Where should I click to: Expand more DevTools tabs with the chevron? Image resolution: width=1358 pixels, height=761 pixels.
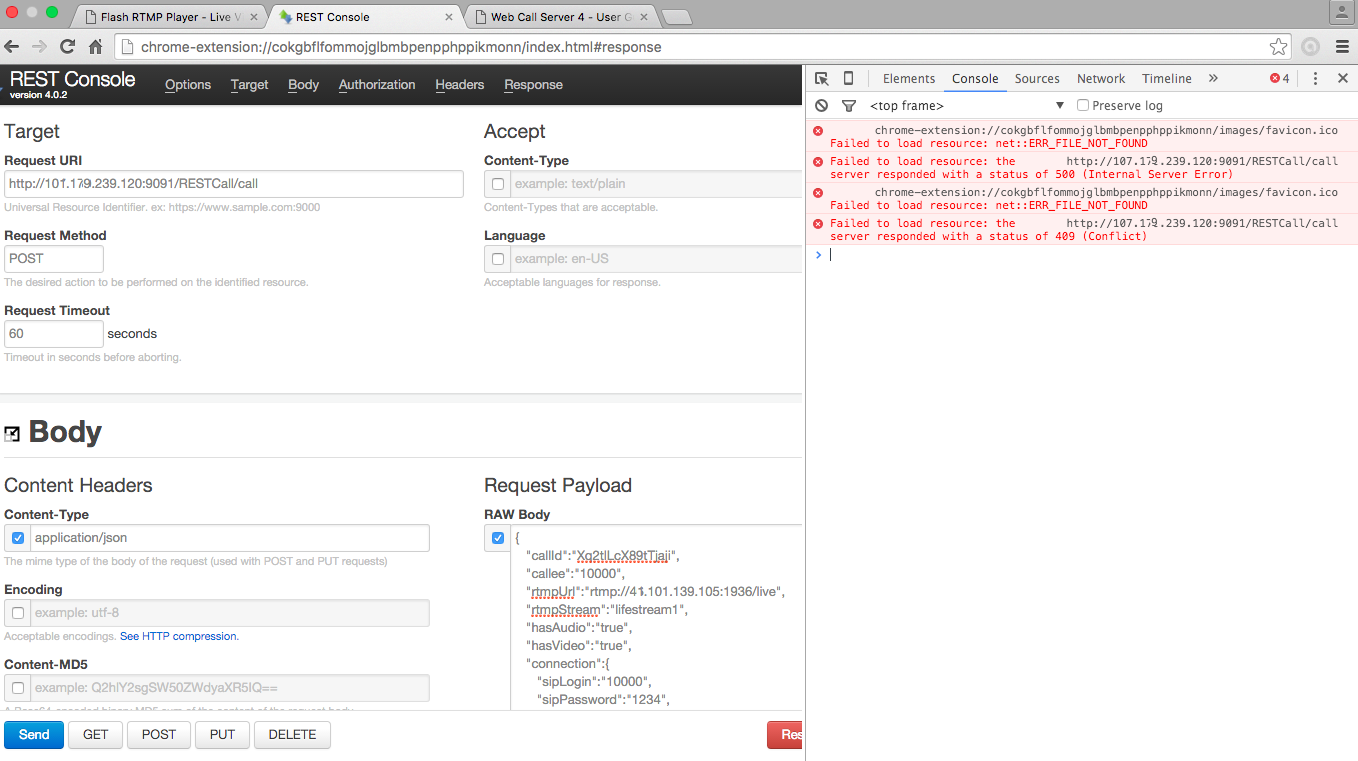coord(1213,78)
